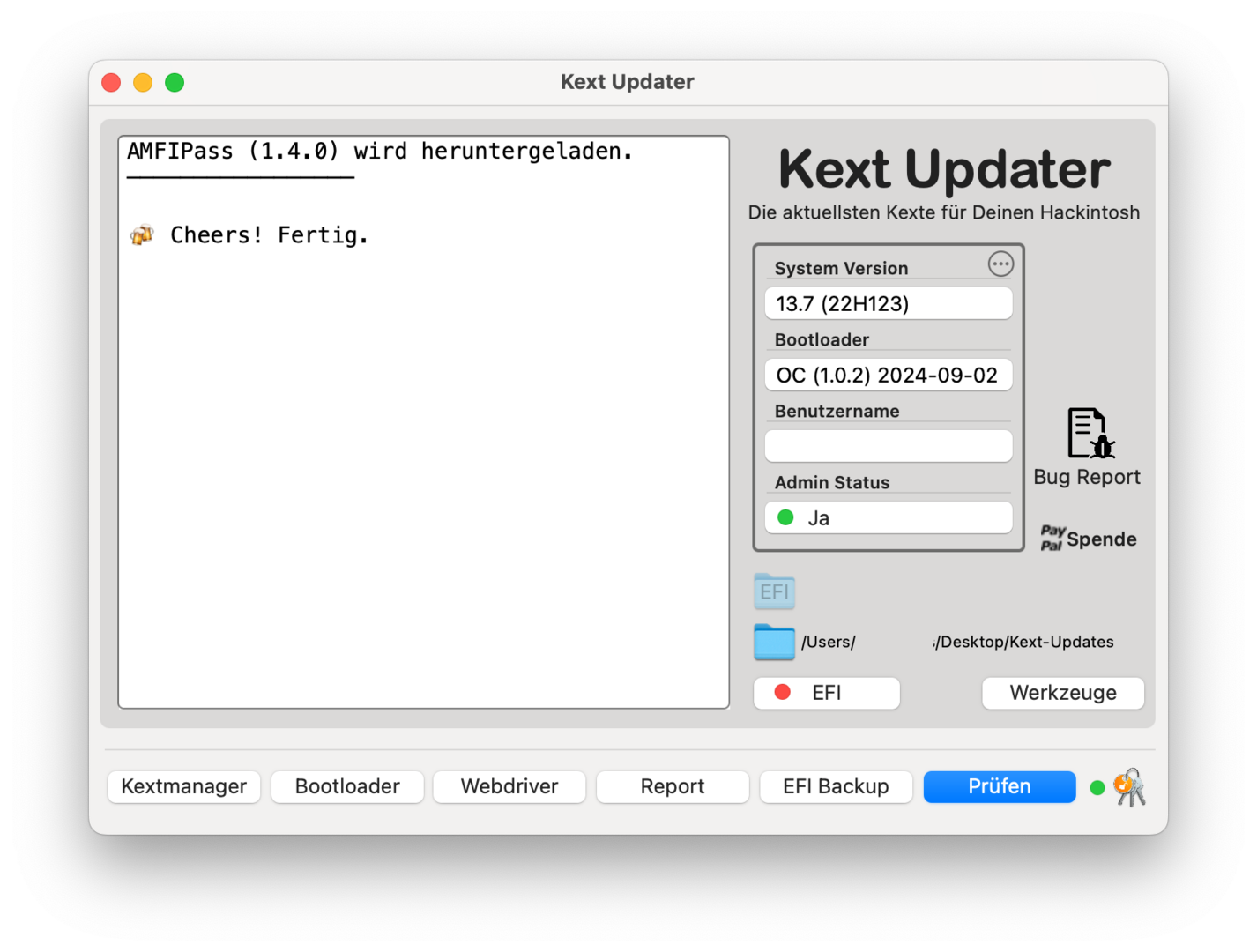Click the 'Die aktuellsten Kexte für Deinen Hackintosh' subtitle
The height and width of the screenshot is (952, 1257).
(944, 212)
